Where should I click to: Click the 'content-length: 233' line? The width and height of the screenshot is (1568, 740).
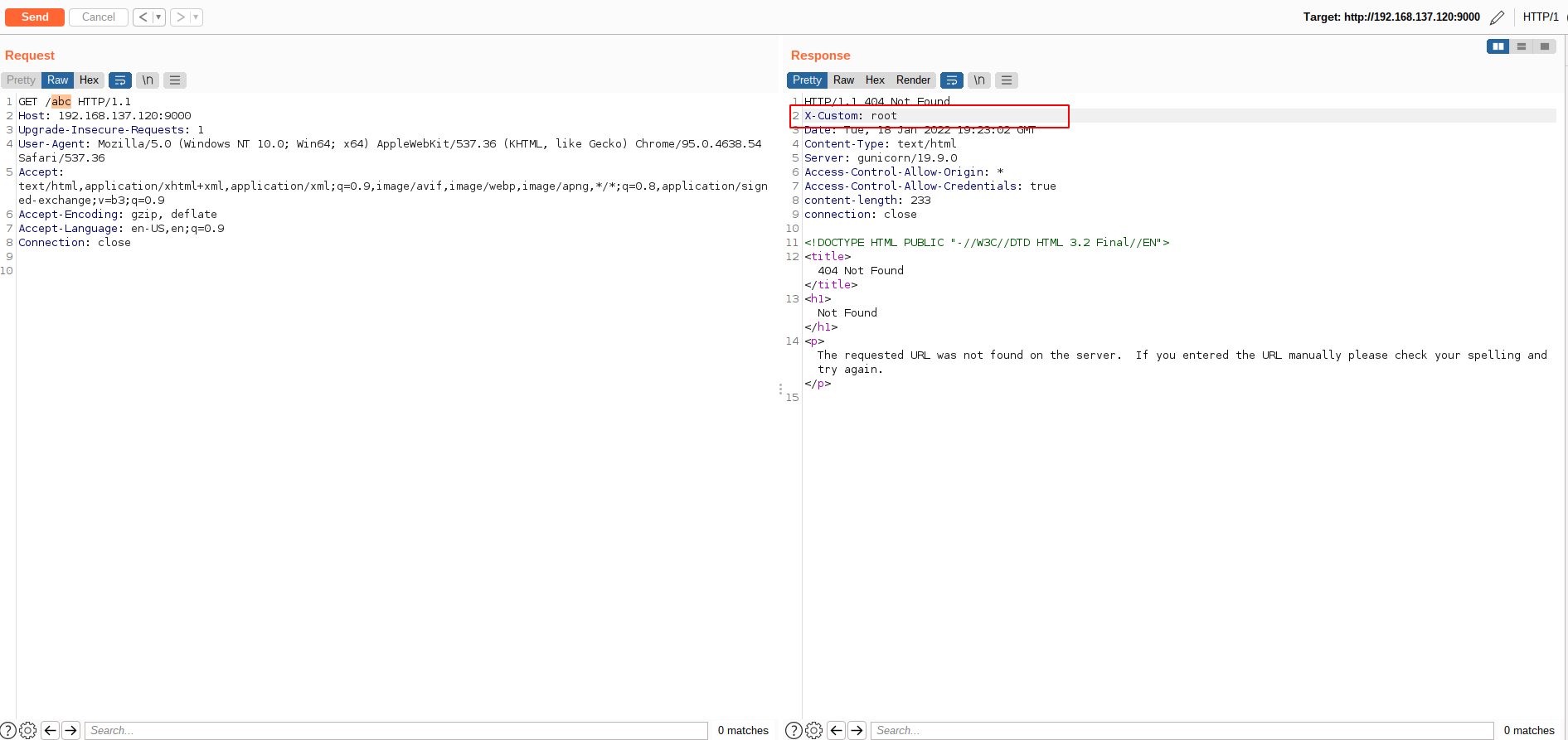[867, 201]
